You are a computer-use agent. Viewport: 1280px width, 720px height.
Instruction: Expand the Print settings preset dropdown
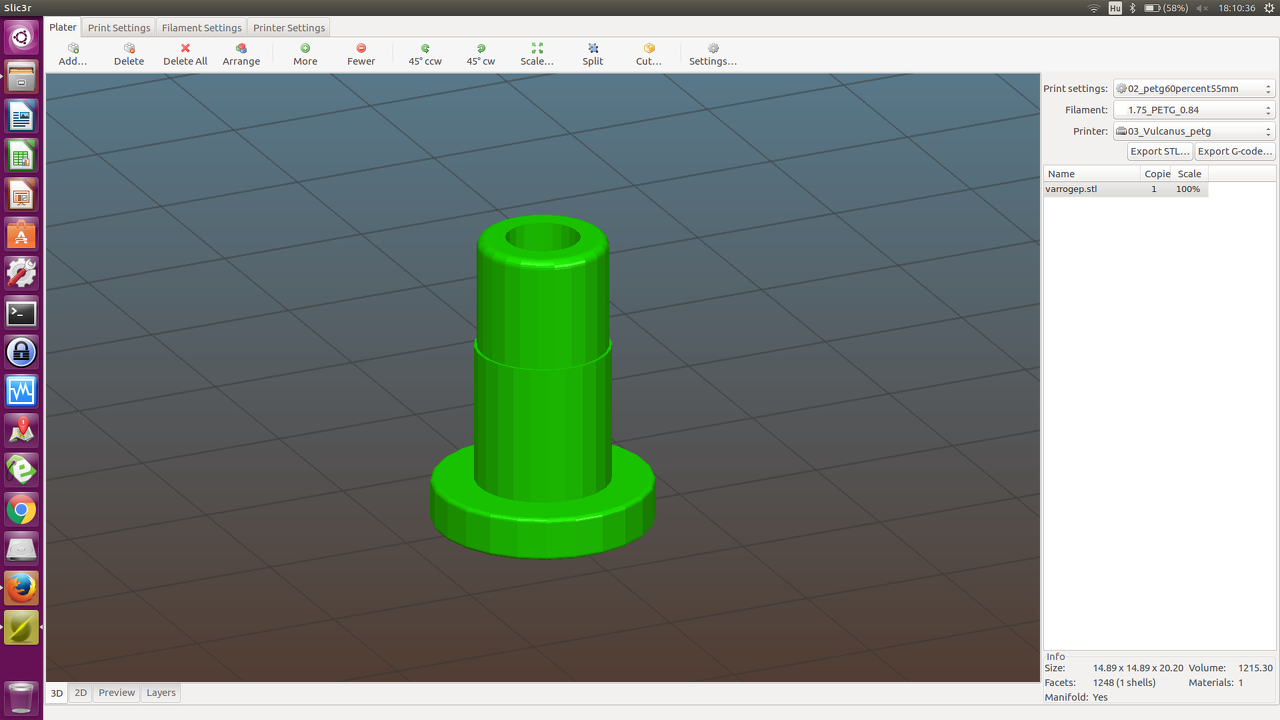pyautogui.click(x=1195, y=89)
